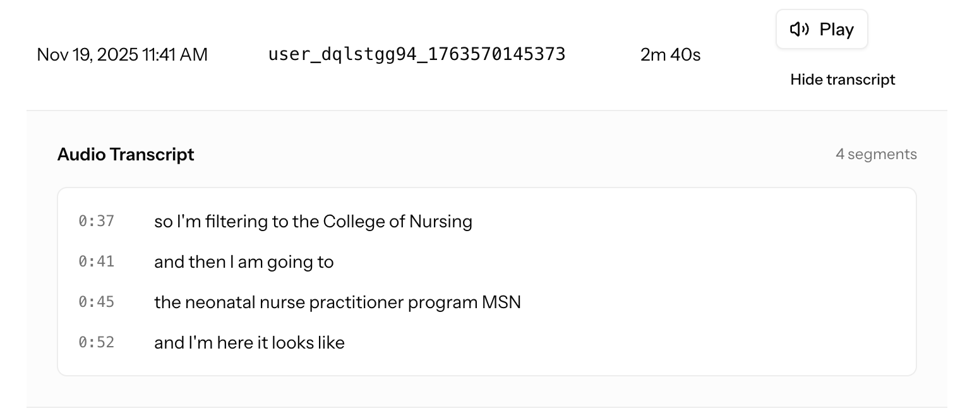Click the "4 segments" count label
Viewport: 960px width, 413px height.
(x=876, y=154)
